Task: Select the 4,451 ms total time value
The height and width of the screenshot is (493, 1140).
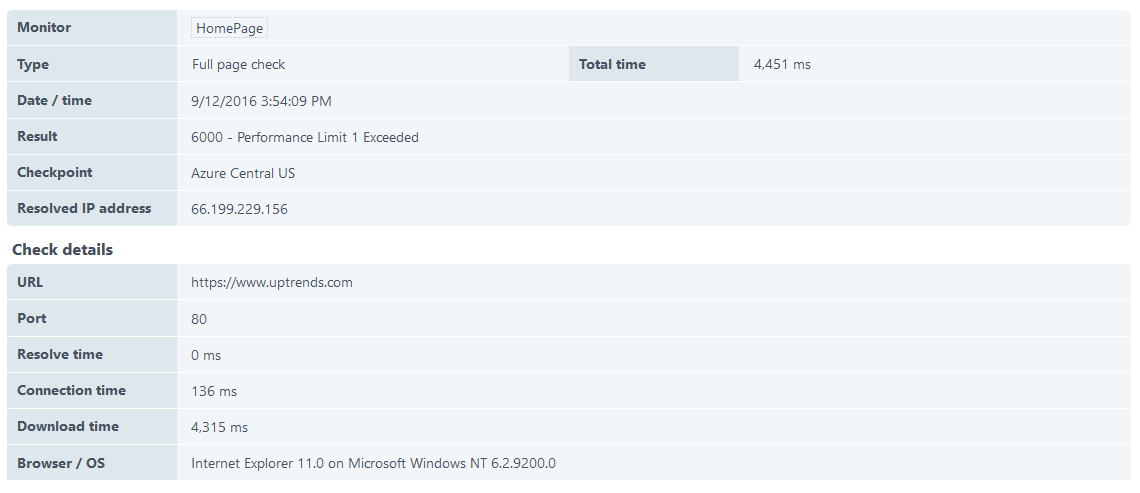Action: tap(782, 64)
